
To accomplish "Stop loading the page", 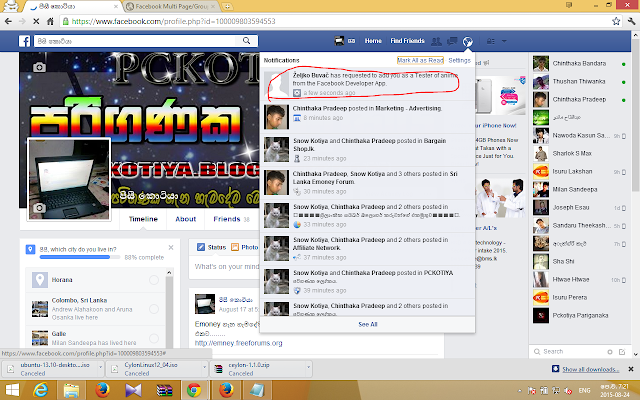I will 36,21.
